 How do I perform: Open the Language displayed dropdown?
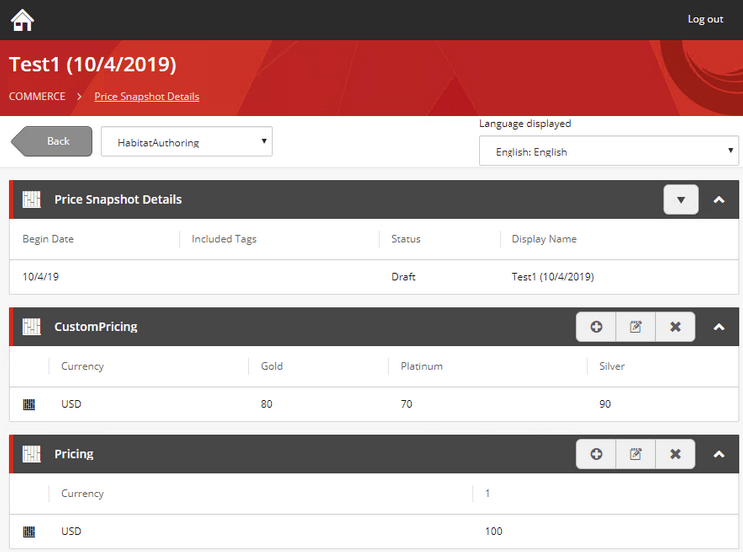click(x=608, y=151)
